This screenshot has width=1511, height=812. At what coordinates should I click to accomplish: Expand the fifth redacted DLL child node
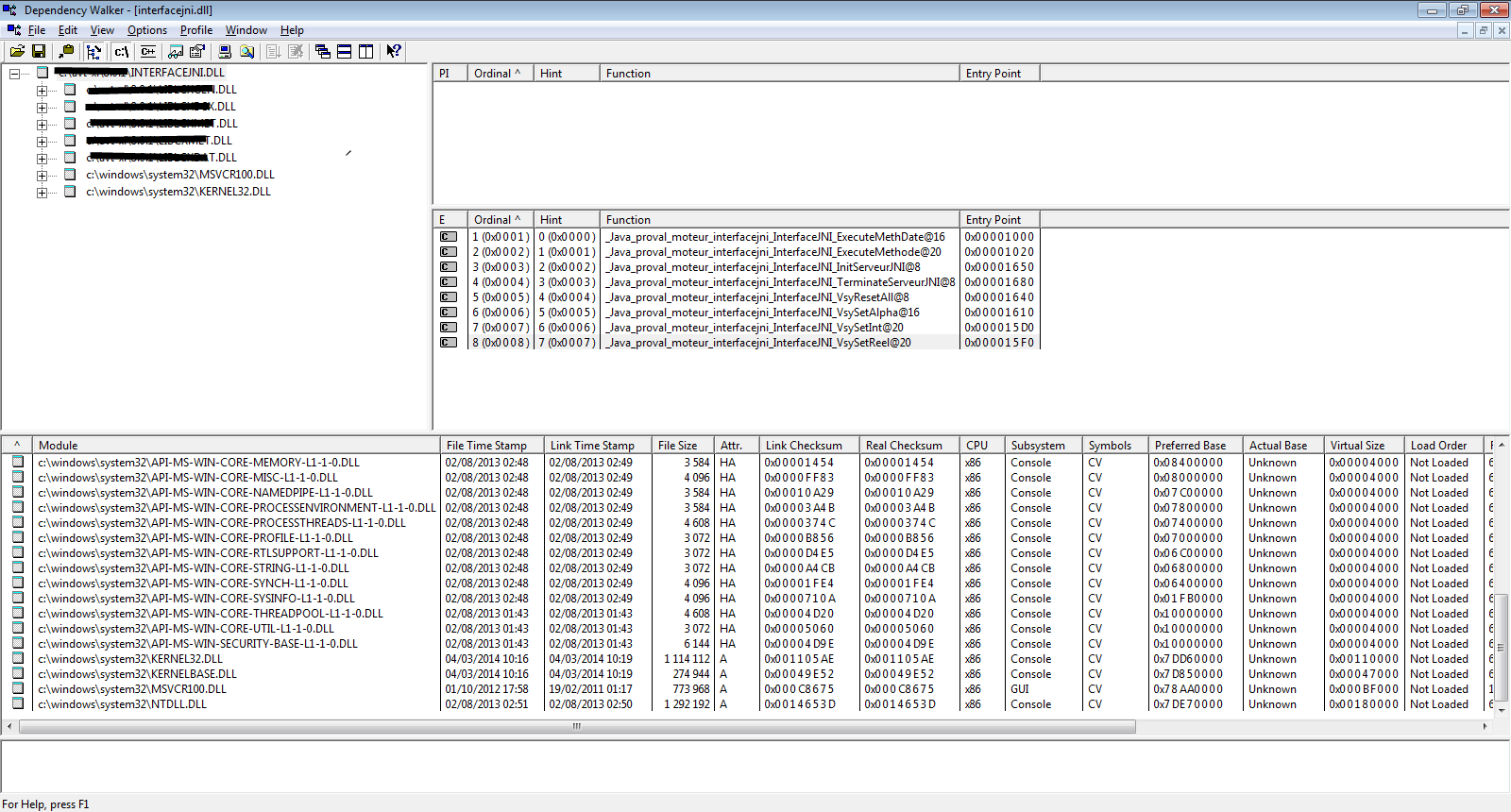pyautogui.click(x=42, y=158)
